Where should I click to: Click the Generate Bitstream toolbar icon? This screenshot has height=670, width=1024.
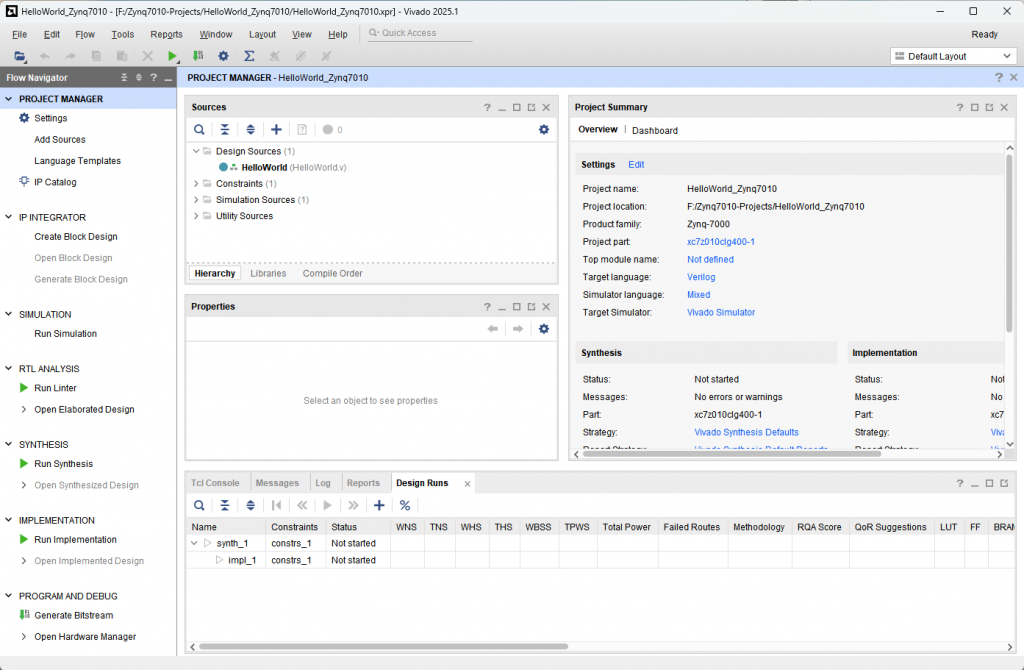[x=198, y=56]
